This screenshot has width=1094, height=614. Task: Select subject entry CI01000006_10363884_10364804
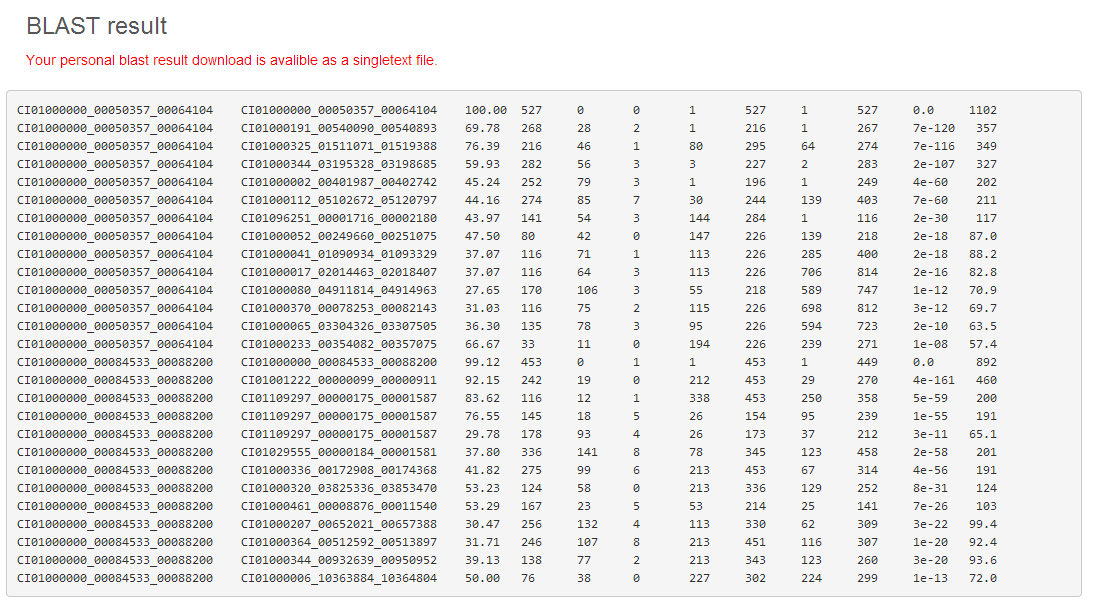coord(339,578)
